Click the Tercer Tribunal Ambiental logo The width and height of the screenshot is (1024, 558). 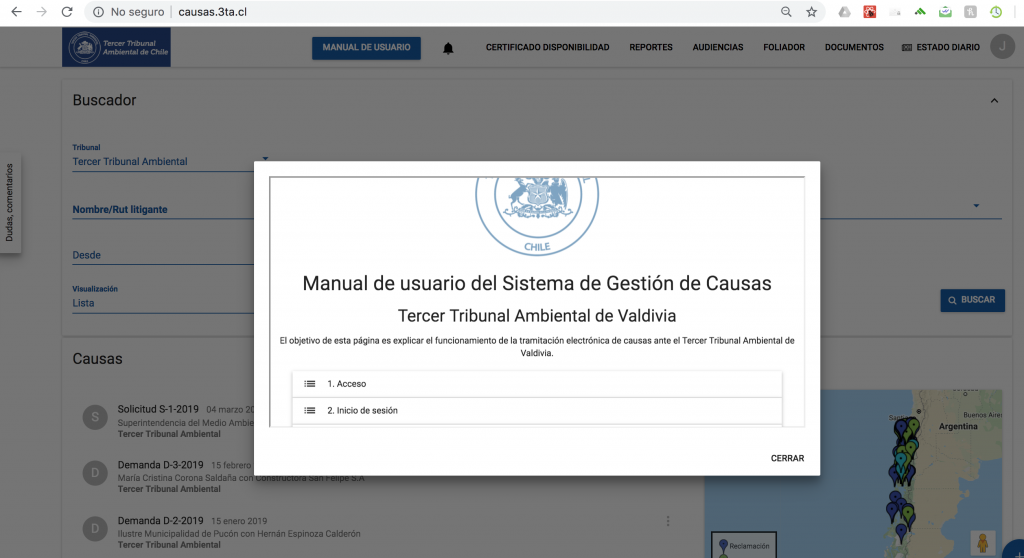pos(116,47)
